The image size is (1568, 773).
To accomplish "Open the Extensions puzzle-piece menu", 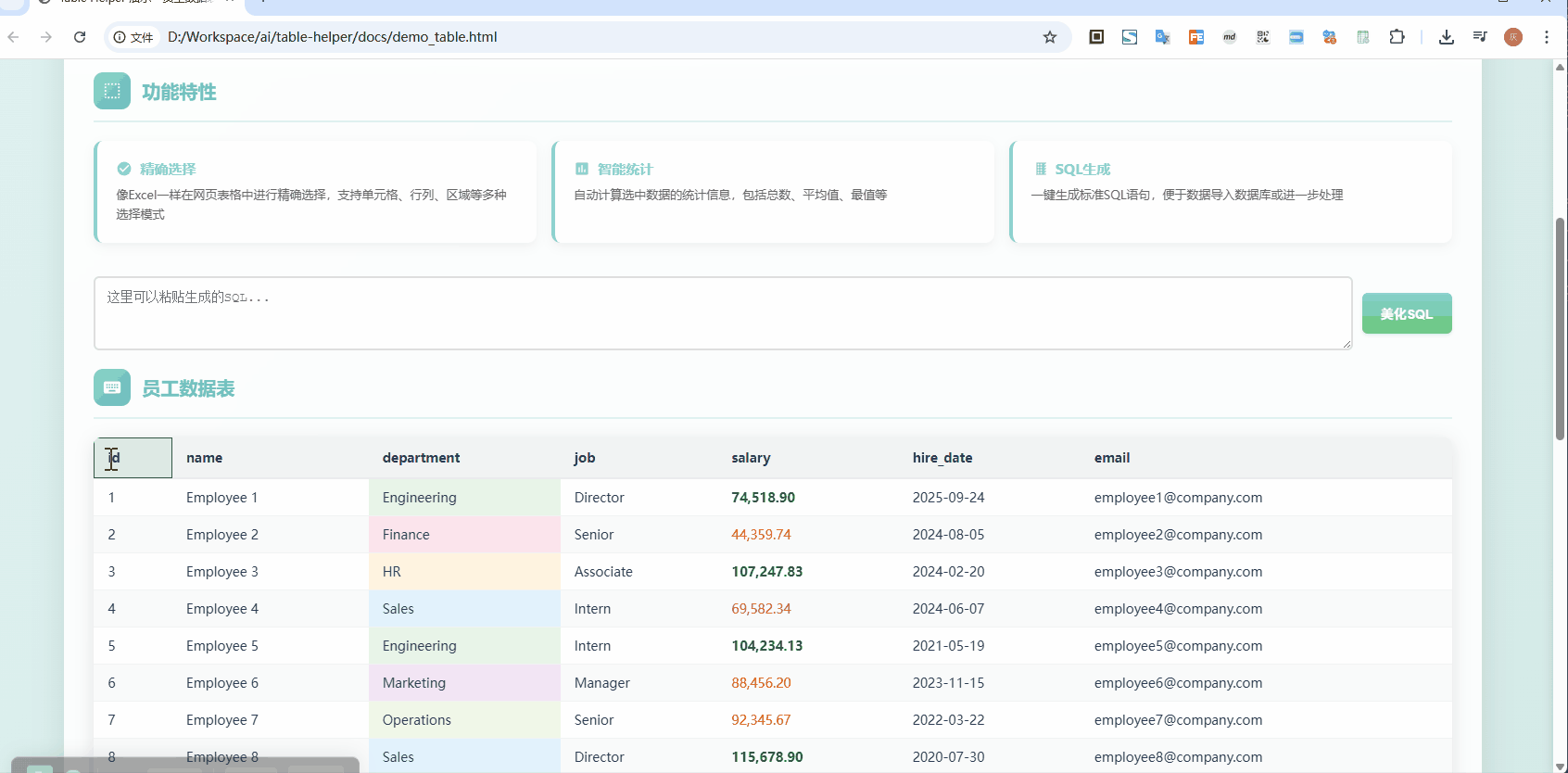I will point(1397,37).
